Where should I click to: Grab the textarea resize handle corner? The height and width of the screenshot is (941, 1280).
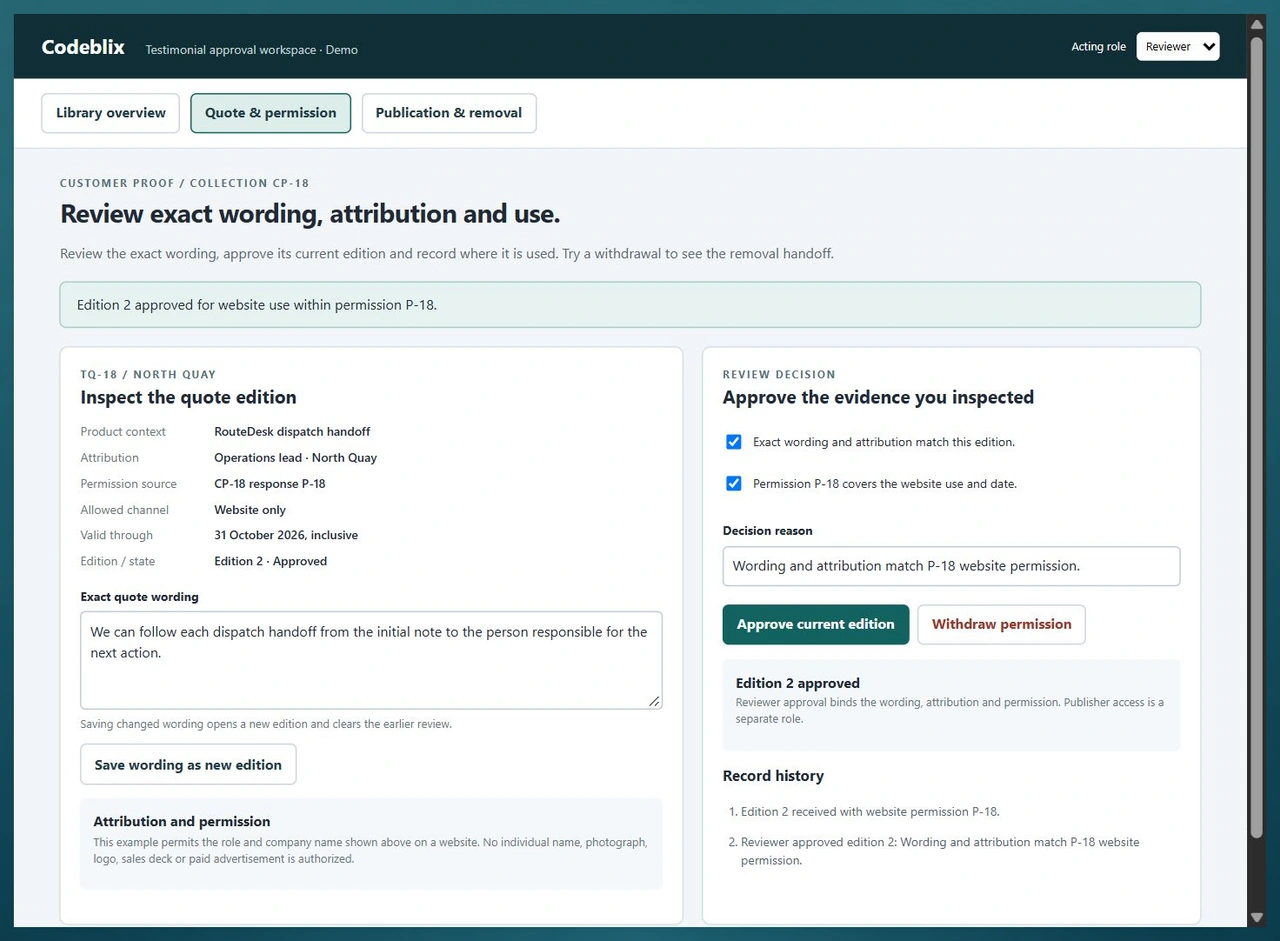(654, 701)
